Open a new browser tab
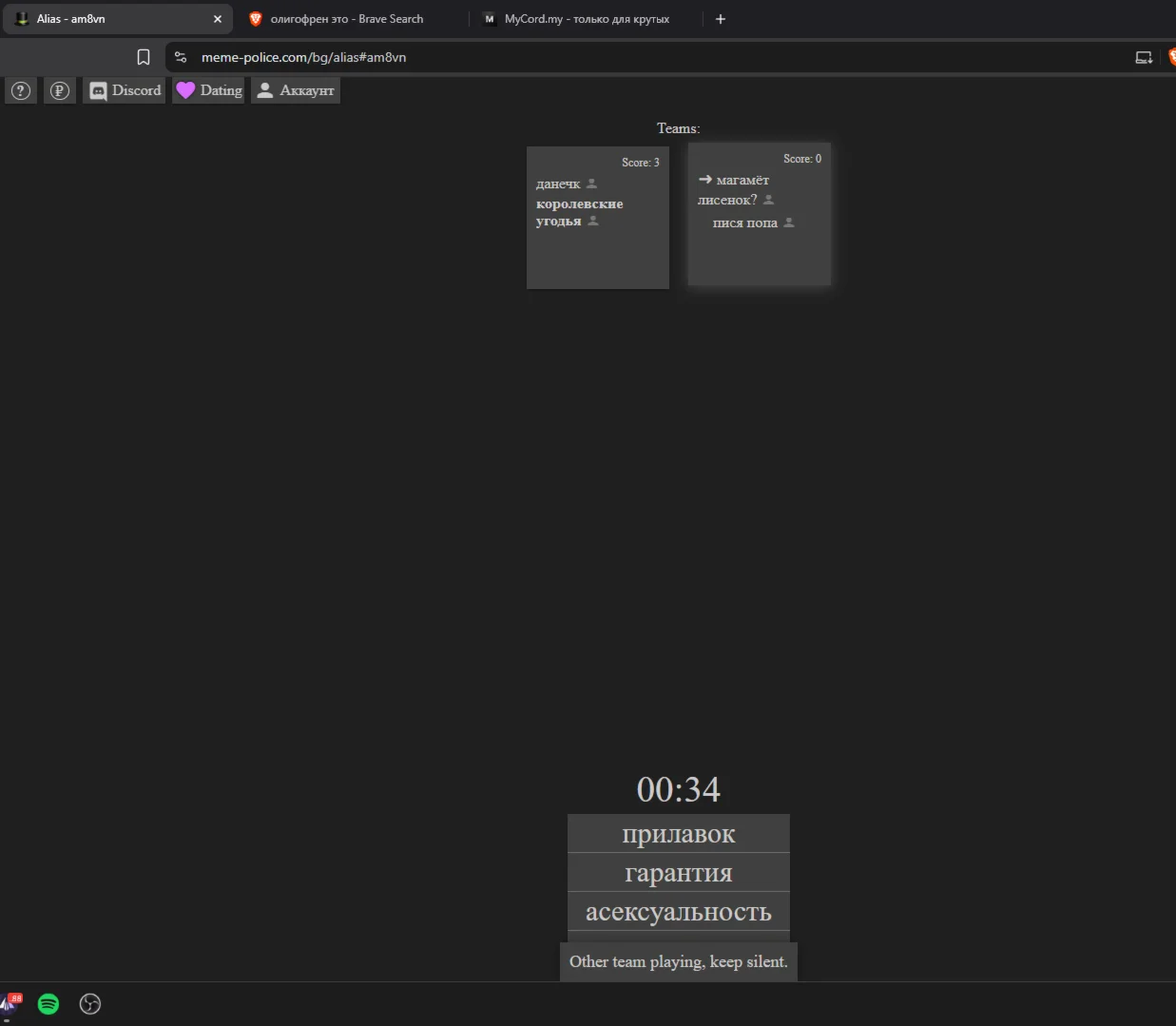The width and height of the screenshot is (1176, 1026). 721,19
